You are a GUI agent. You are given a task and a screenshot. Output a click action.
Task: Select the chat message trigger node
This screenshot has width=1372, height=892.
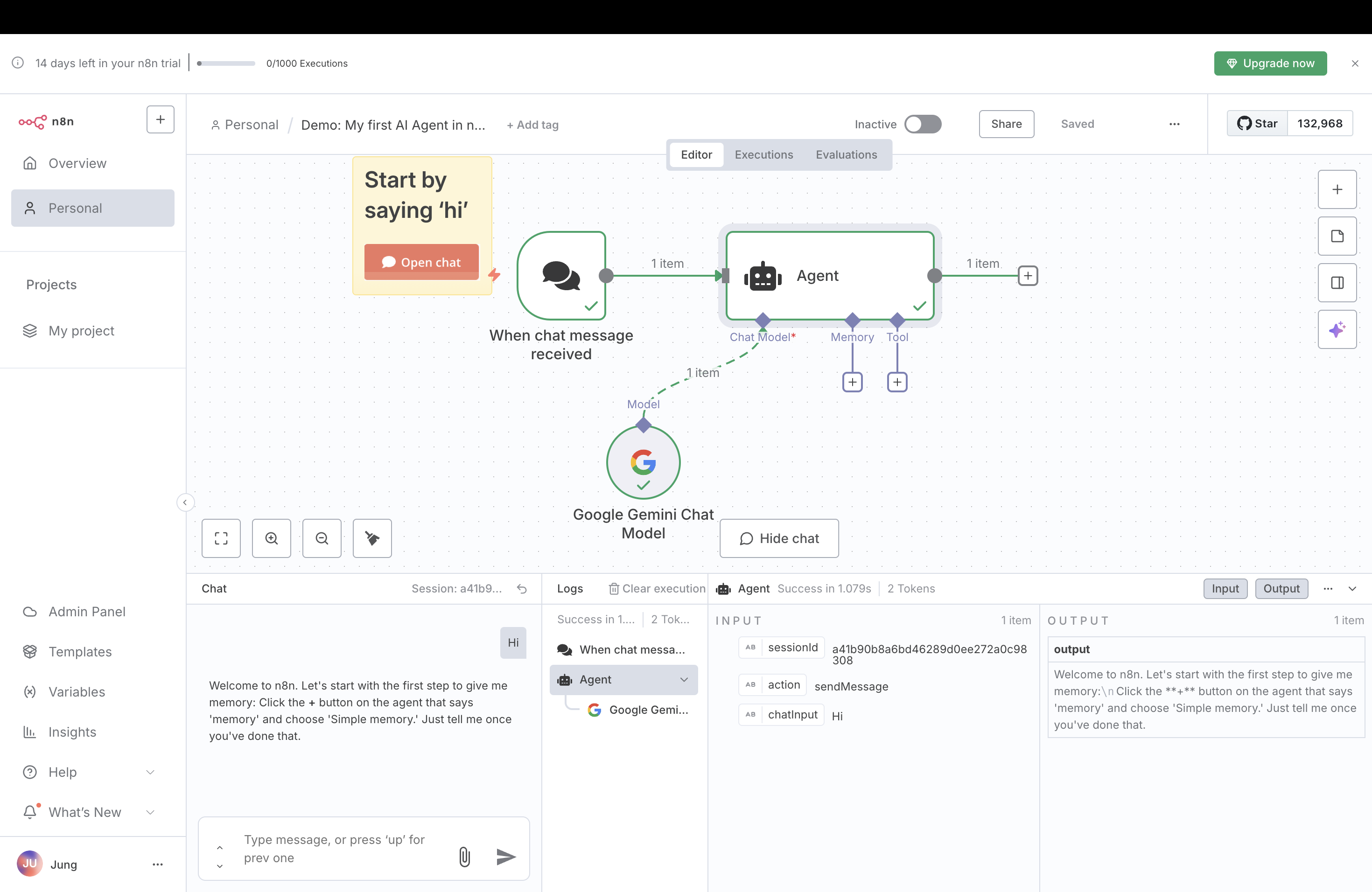click(561, 275)
